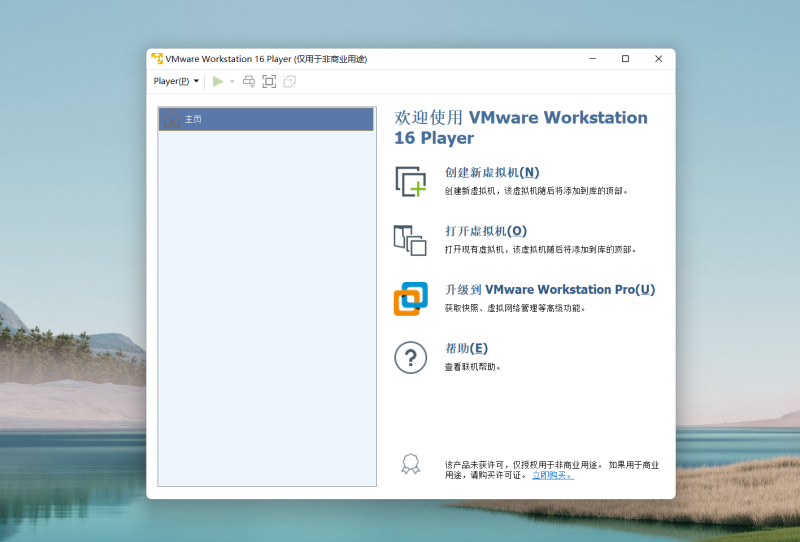Screen dimensions: 800x542
Task: Click the open virtual machine icon
Action: click(x=410, y=240)
